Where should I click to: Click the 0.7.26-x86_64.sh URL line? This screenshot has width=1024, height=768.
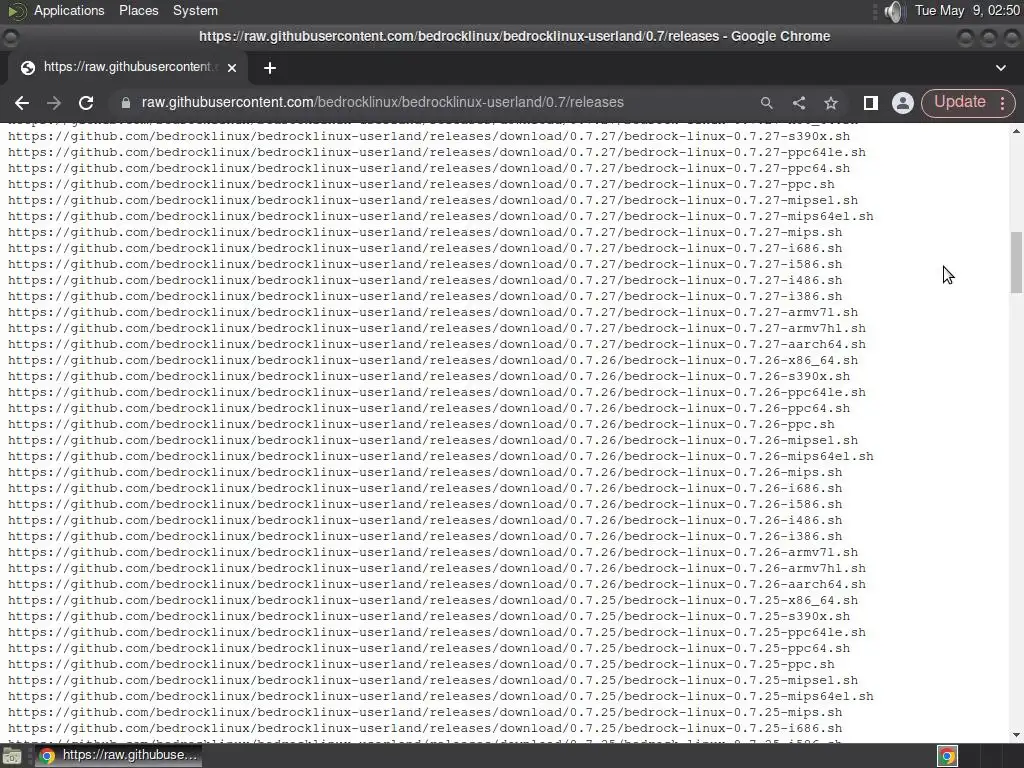(x=433, y=360)
